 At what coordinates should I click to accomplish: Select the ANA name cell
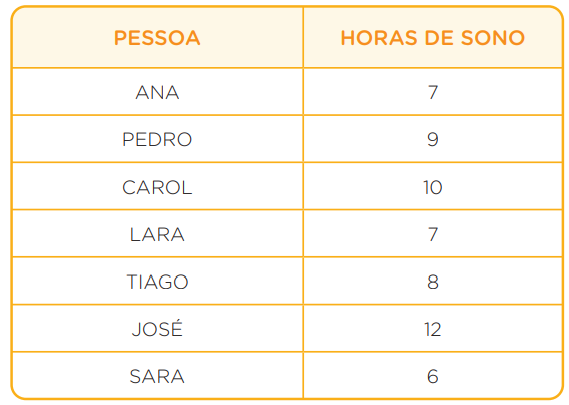(157, 92)
